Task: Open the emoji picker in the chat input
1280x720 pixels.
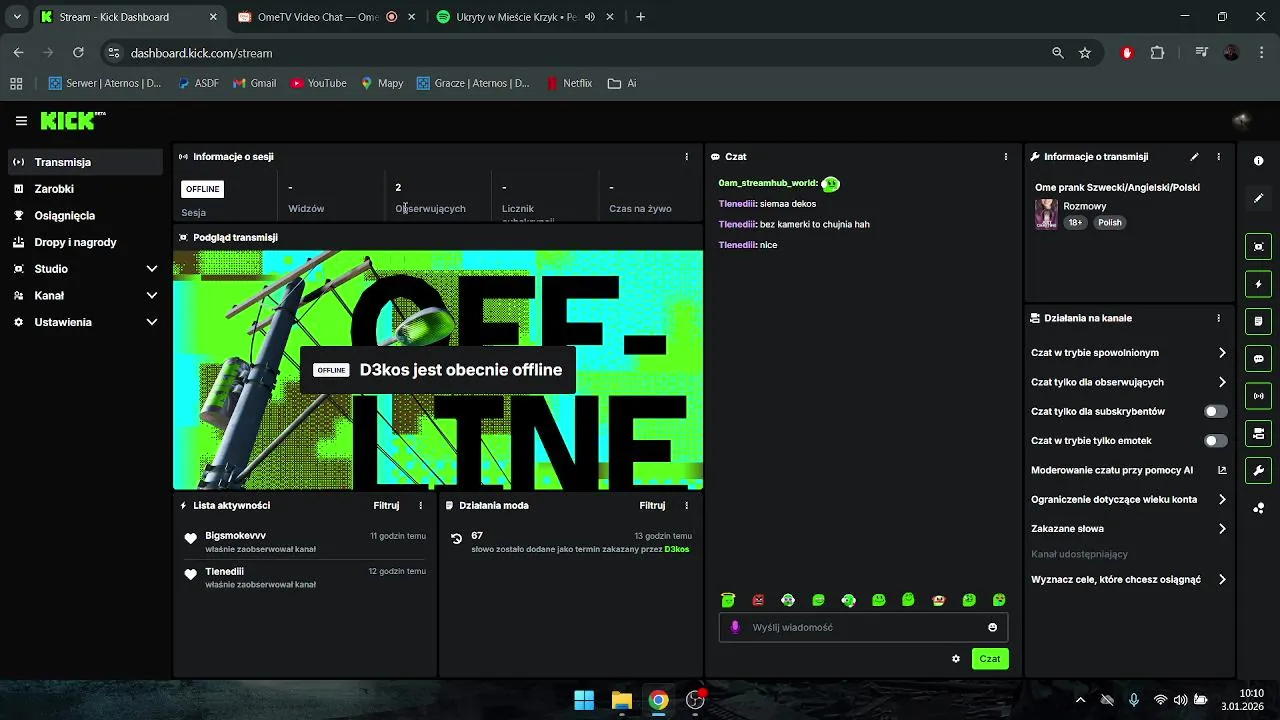Action: coord(992,627)
